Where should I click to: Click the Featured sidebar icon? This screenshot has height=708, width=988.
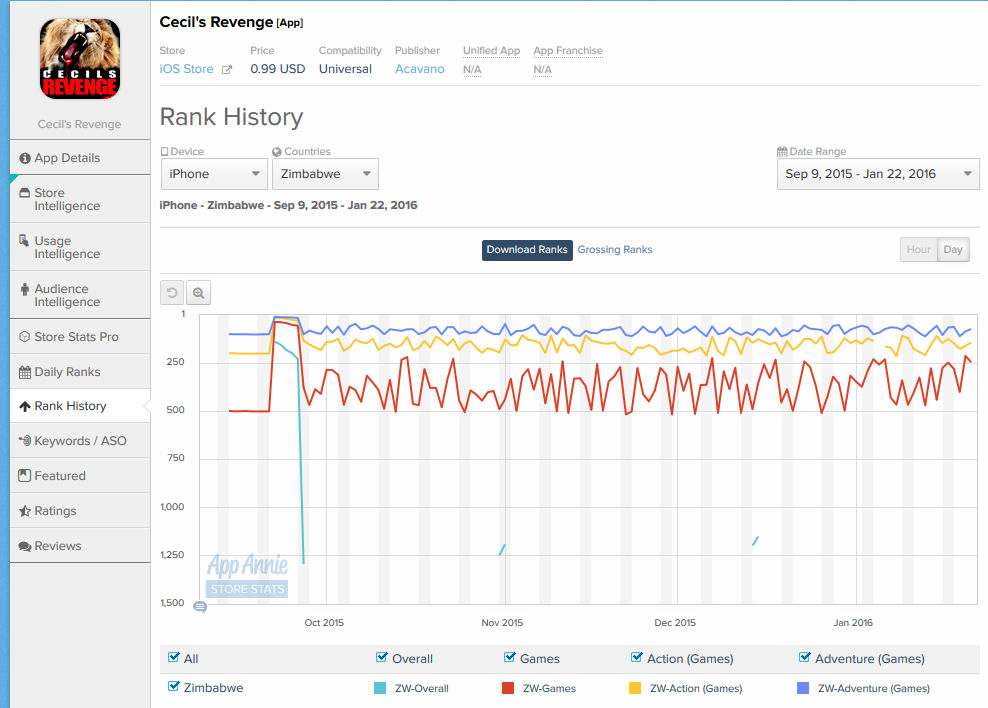tap(25, 476)
